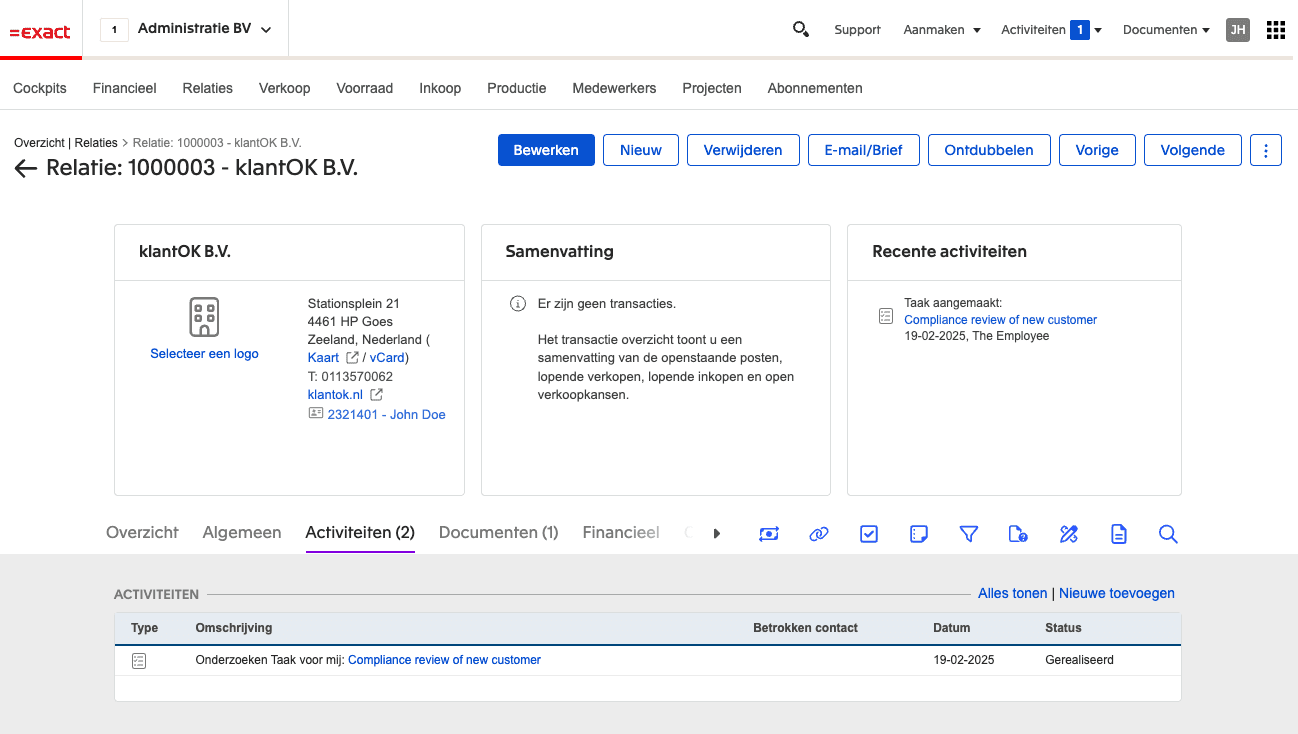
Task: Open the apps grid menu
Action: pyautogui.click(x=1276, y=30)
